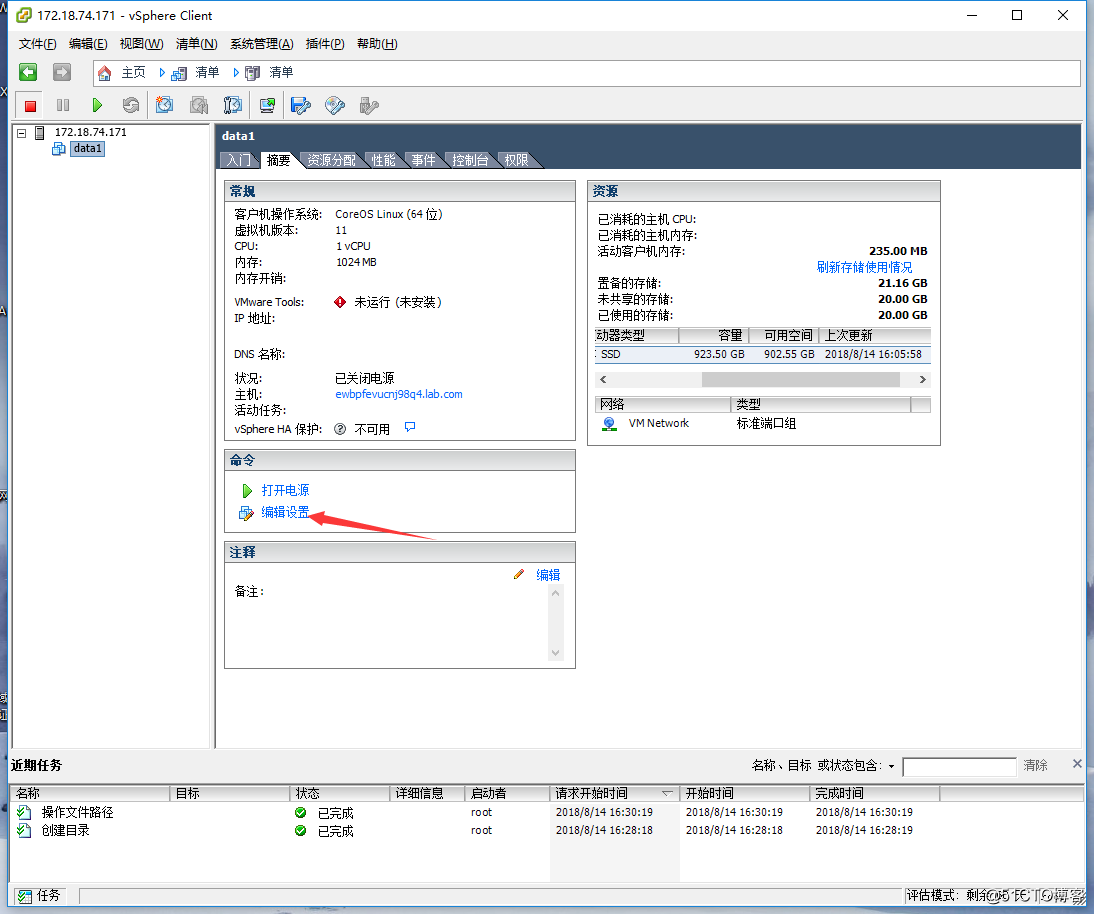Screen dimensions: 1094x914
Task: Click the 清除 filter button
Action: coord(1035,765)
